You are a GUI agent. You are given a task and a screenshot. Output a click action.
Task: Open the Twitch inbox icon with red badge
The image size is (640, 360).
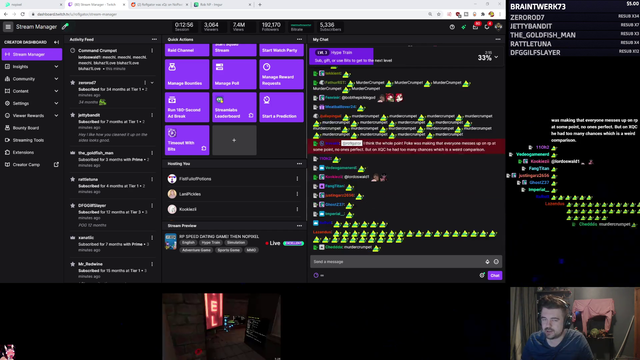[476, 27]
